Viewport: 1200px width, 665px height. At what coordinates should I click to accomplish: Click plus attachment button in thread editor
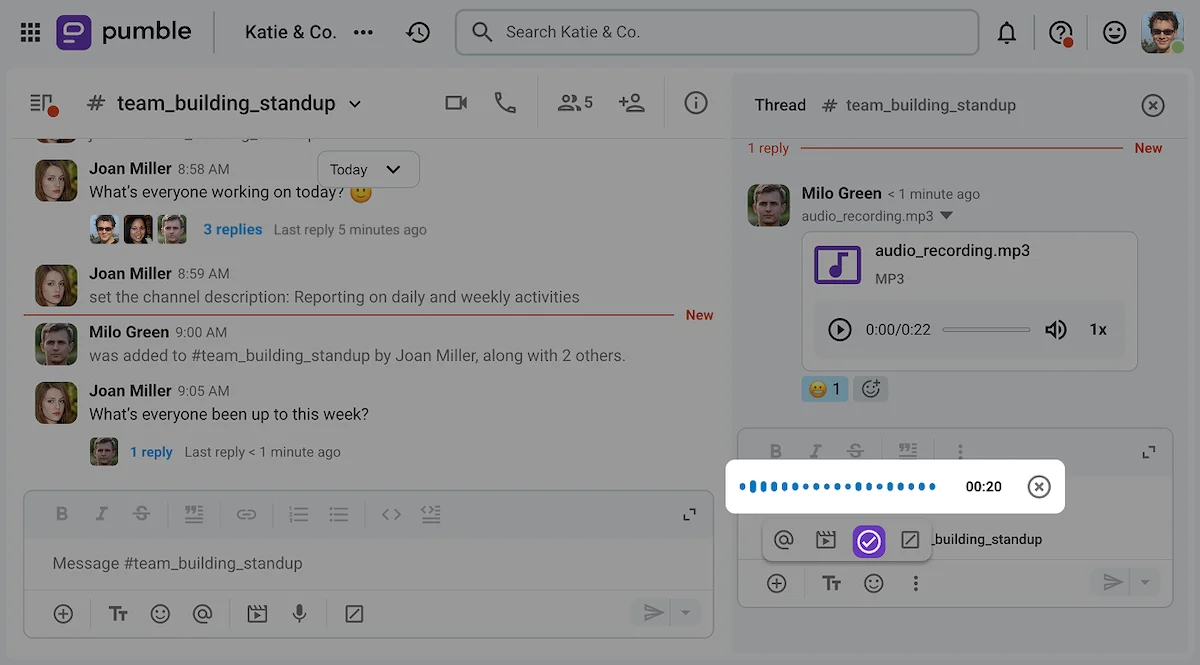click(777, 583)
